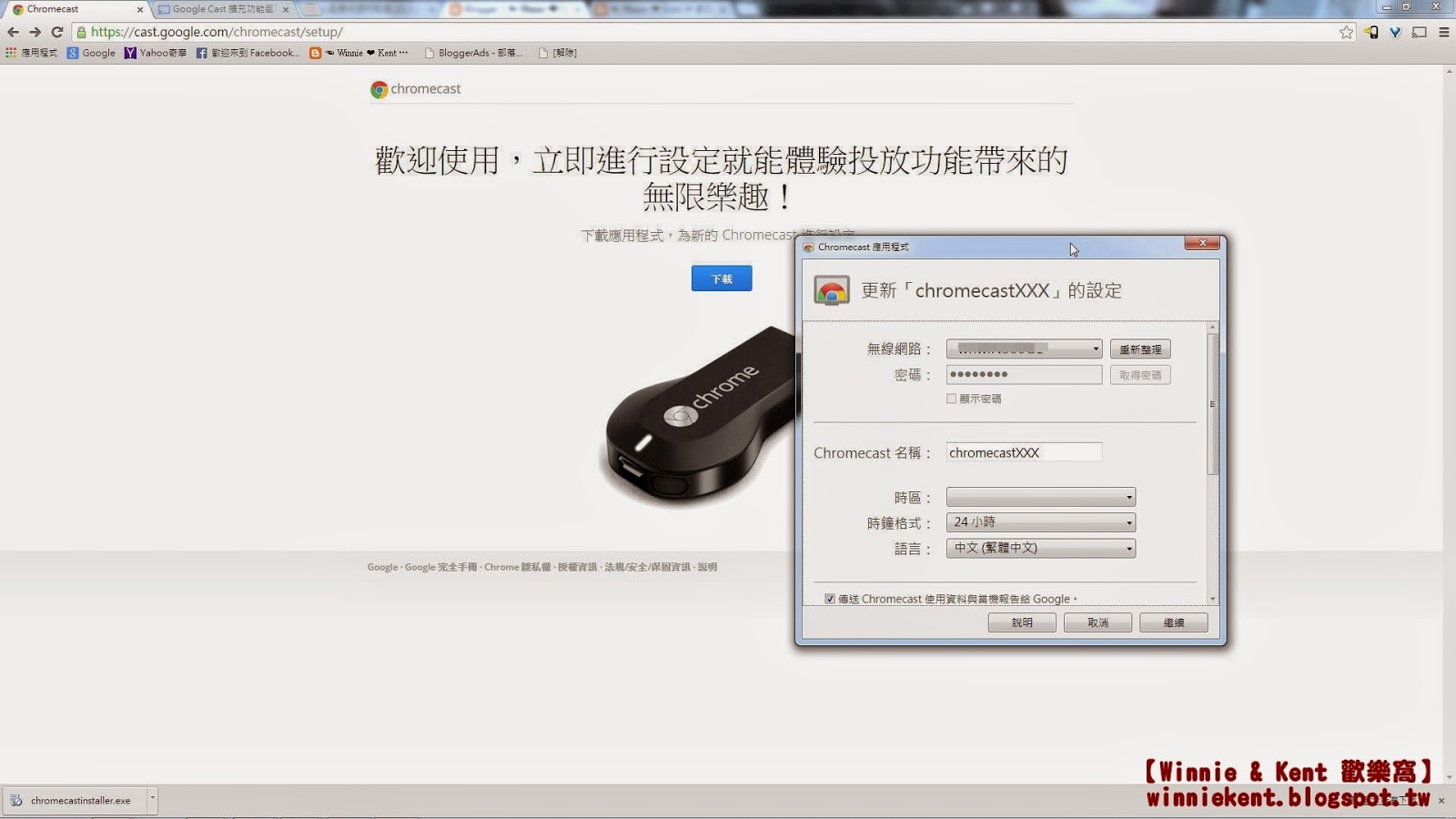Click the Chromecast dongle product image
Image resolution: width=1456 pixels, height=819 pixels.
pyautogui.click(x=699, y=418)
